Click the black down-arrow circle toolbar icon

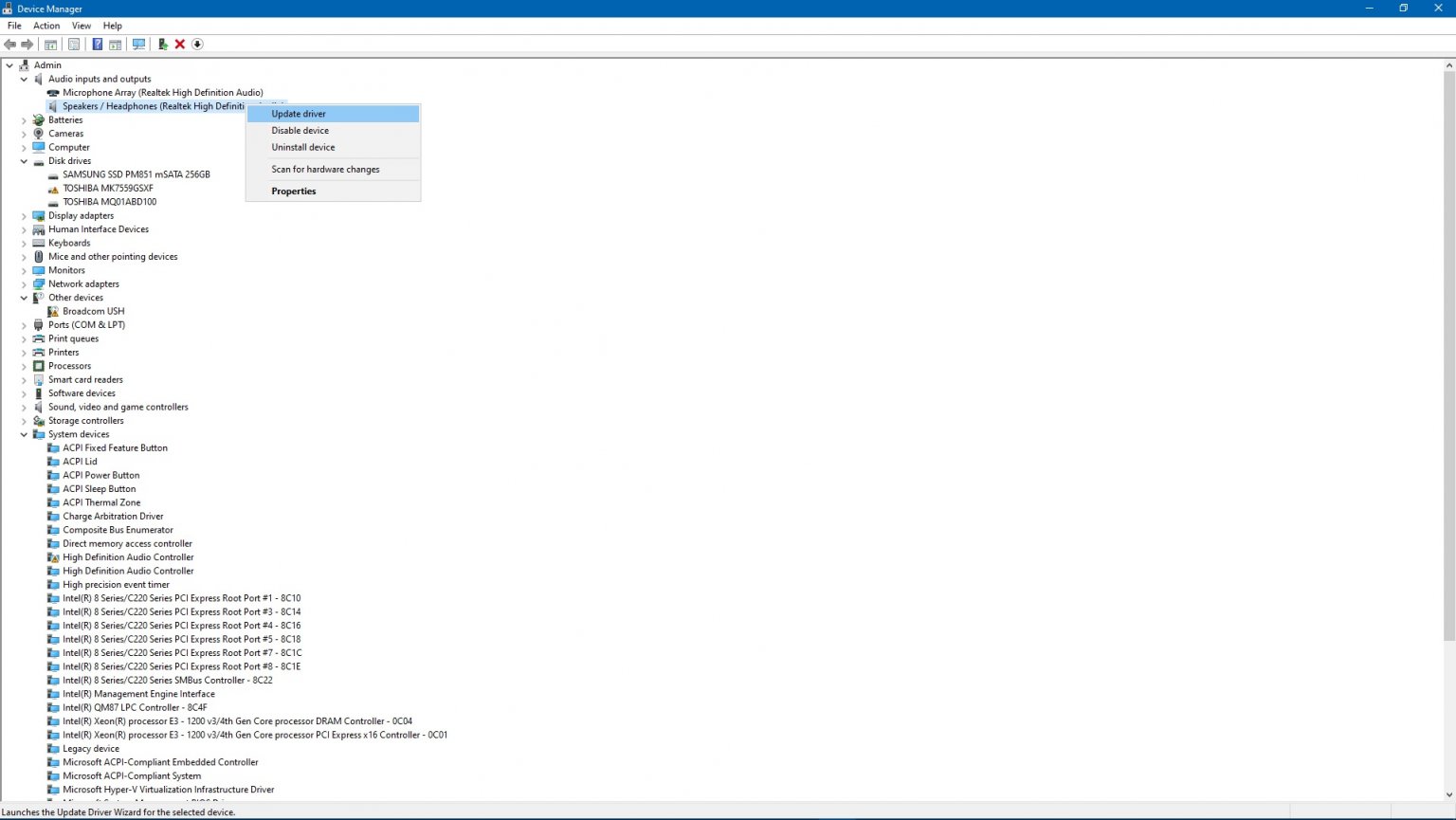(197, 45)
